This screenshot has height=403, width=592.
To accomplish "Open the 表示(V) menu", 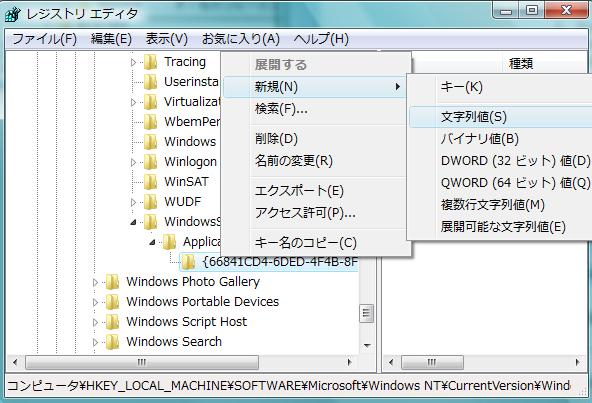I will (x=166, y=39).
